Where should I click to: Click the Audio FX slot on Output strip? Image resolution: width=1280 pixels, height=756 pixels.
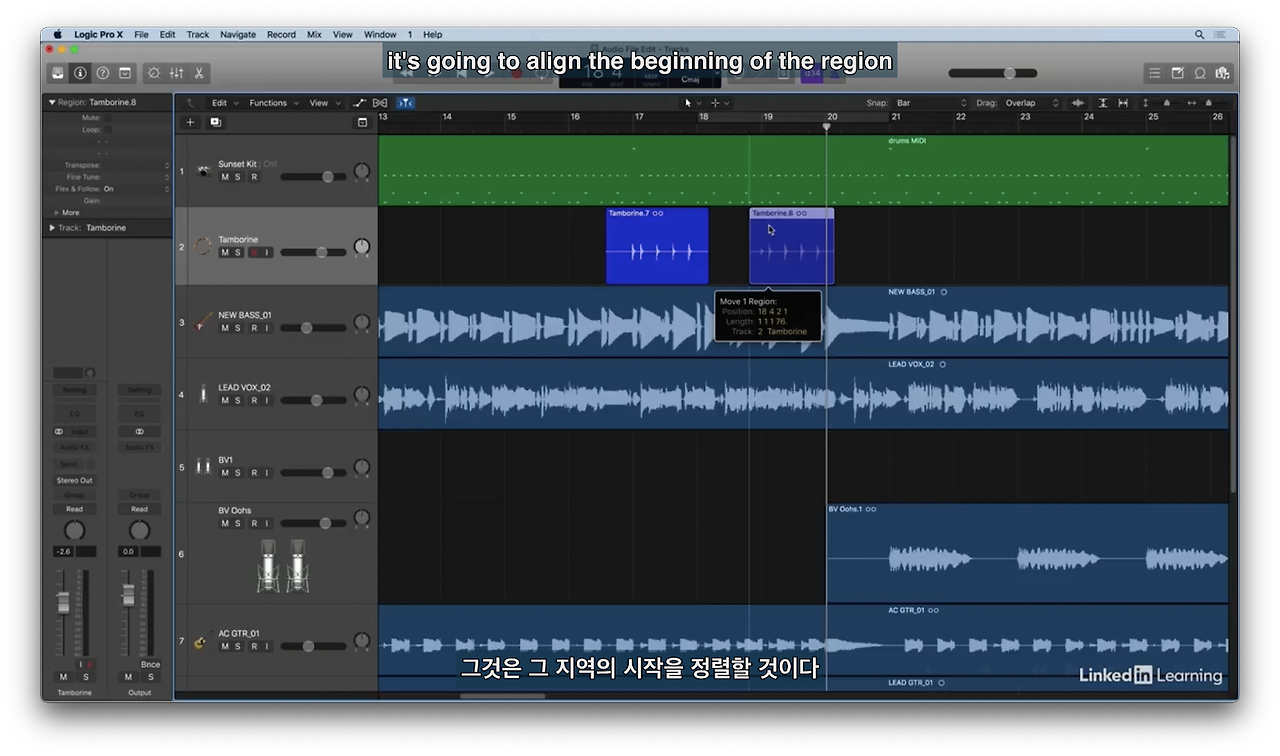coord(139,447)
